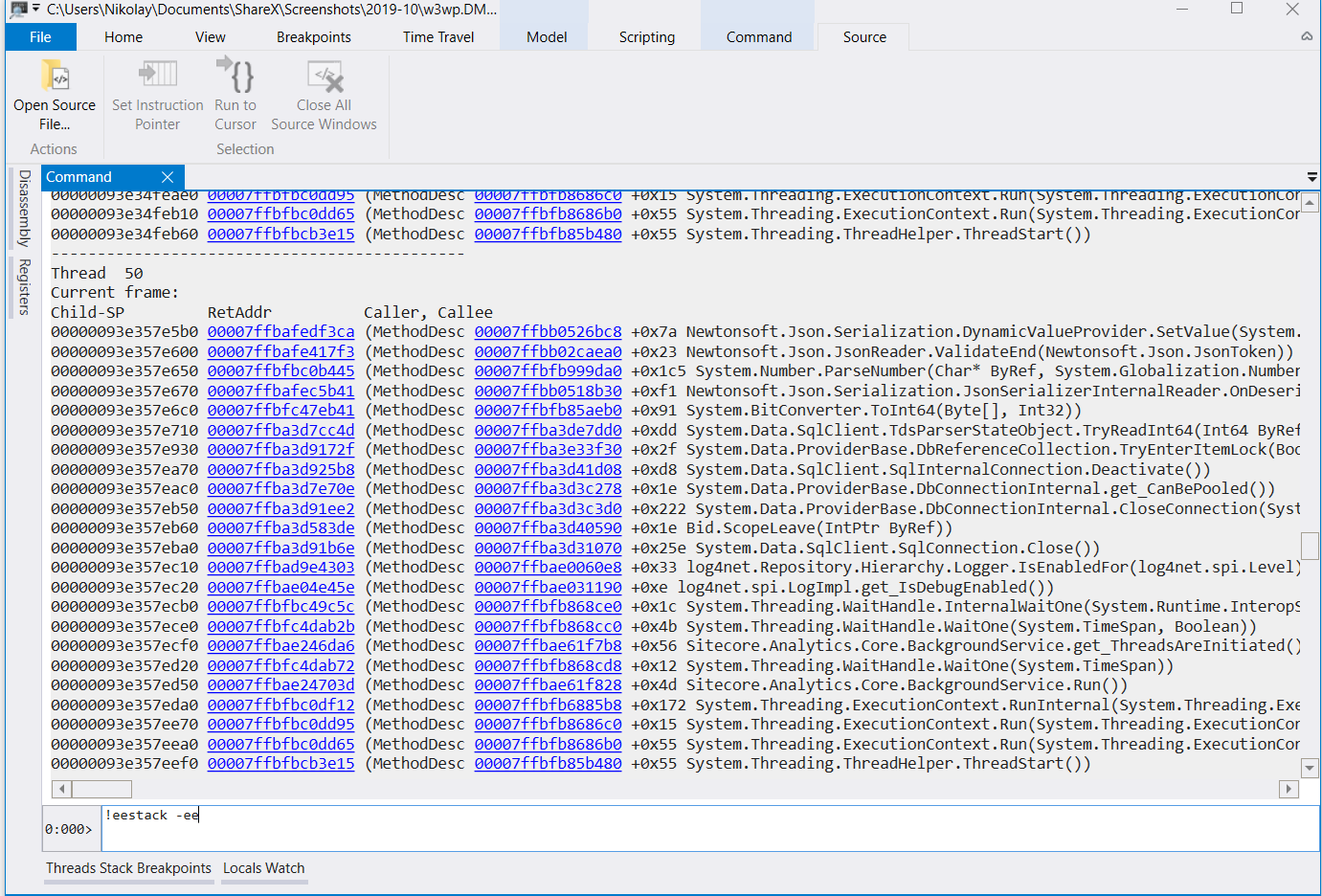Click the horizontal scrollbar right arrow
Image resolution: width=1322 pixels, height=896 pixels.
click(x=1289, y=788)
